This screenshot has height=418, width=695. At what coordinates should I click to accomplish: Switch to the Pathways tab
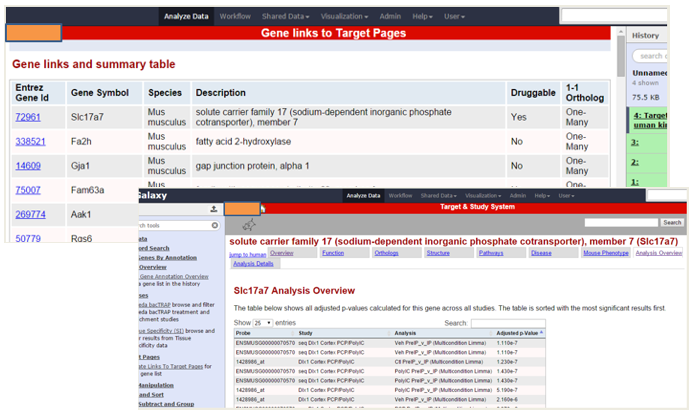tap(491, 254)
